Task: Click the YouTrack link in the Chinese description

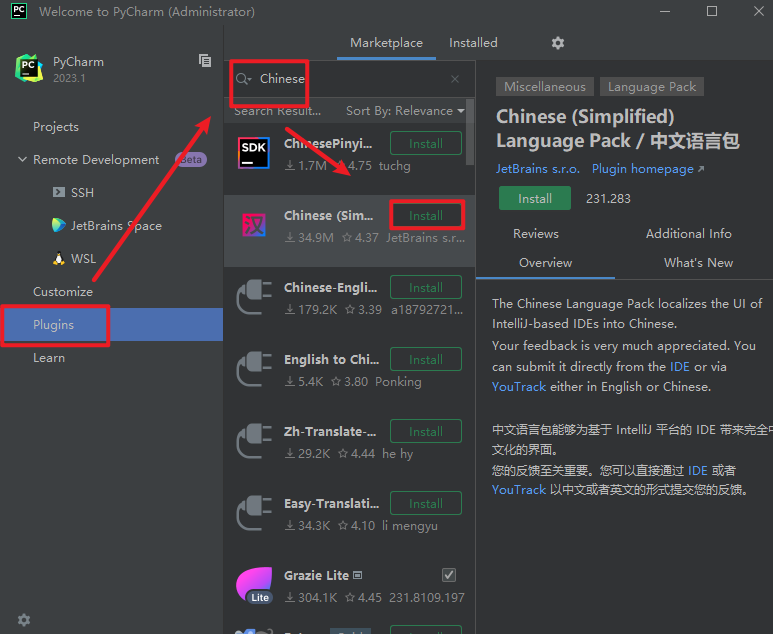Action: (519, 490)
